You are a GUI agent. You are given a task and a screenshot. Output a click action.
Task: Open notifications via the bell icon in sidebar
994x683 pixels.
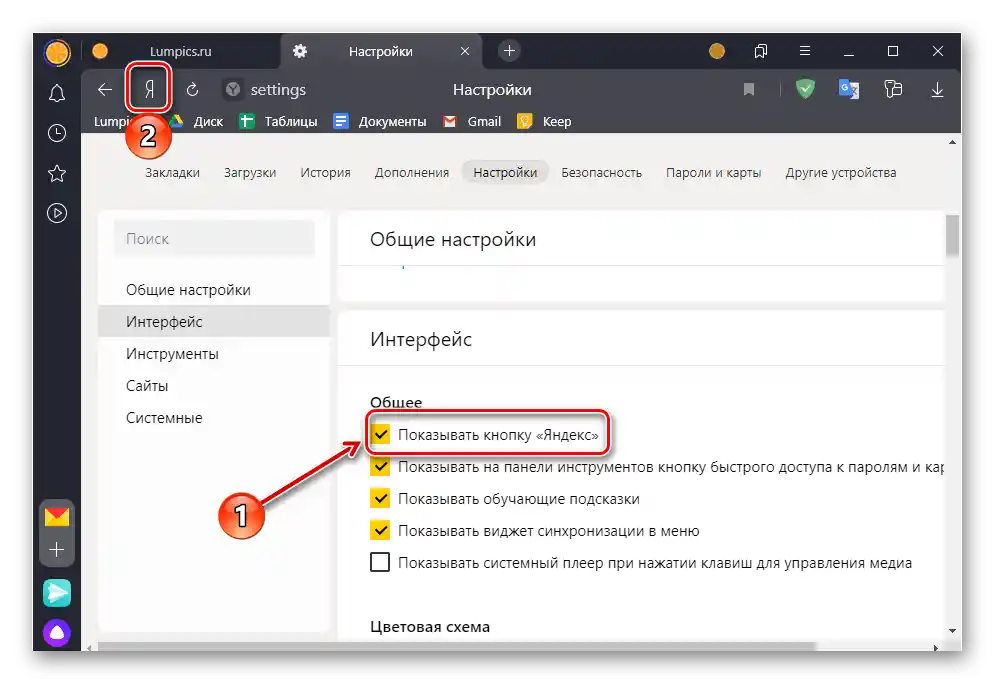pos(57,92)
